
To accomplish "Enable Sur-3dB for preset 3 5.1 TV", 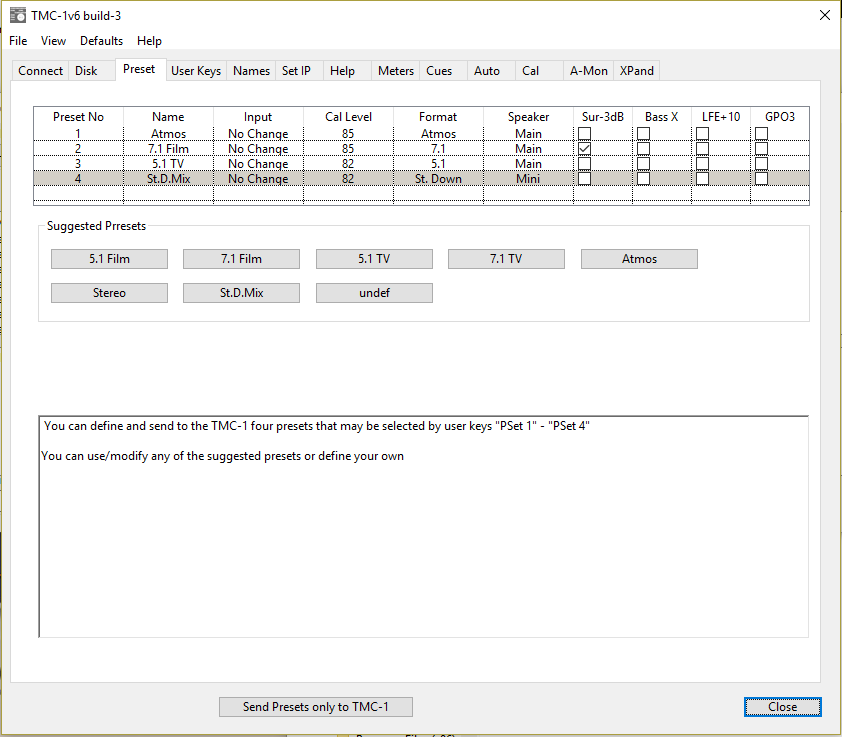I will click(585, 163).
